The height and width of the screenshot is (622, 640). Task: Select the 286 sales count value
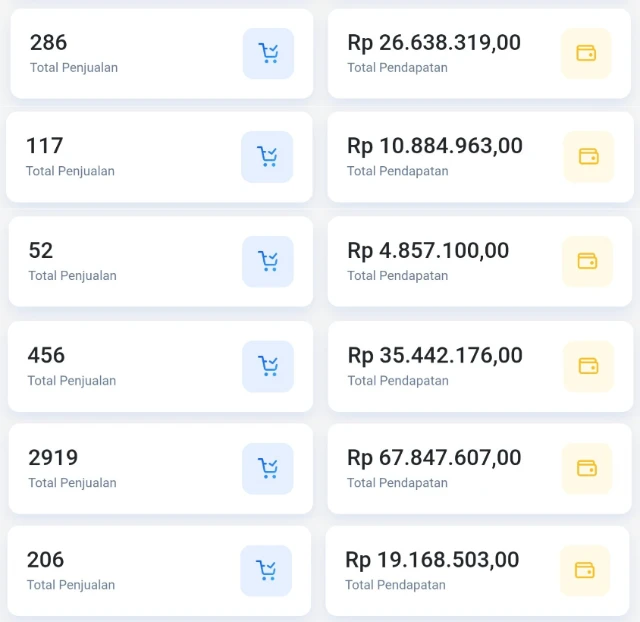pos(48,42)
